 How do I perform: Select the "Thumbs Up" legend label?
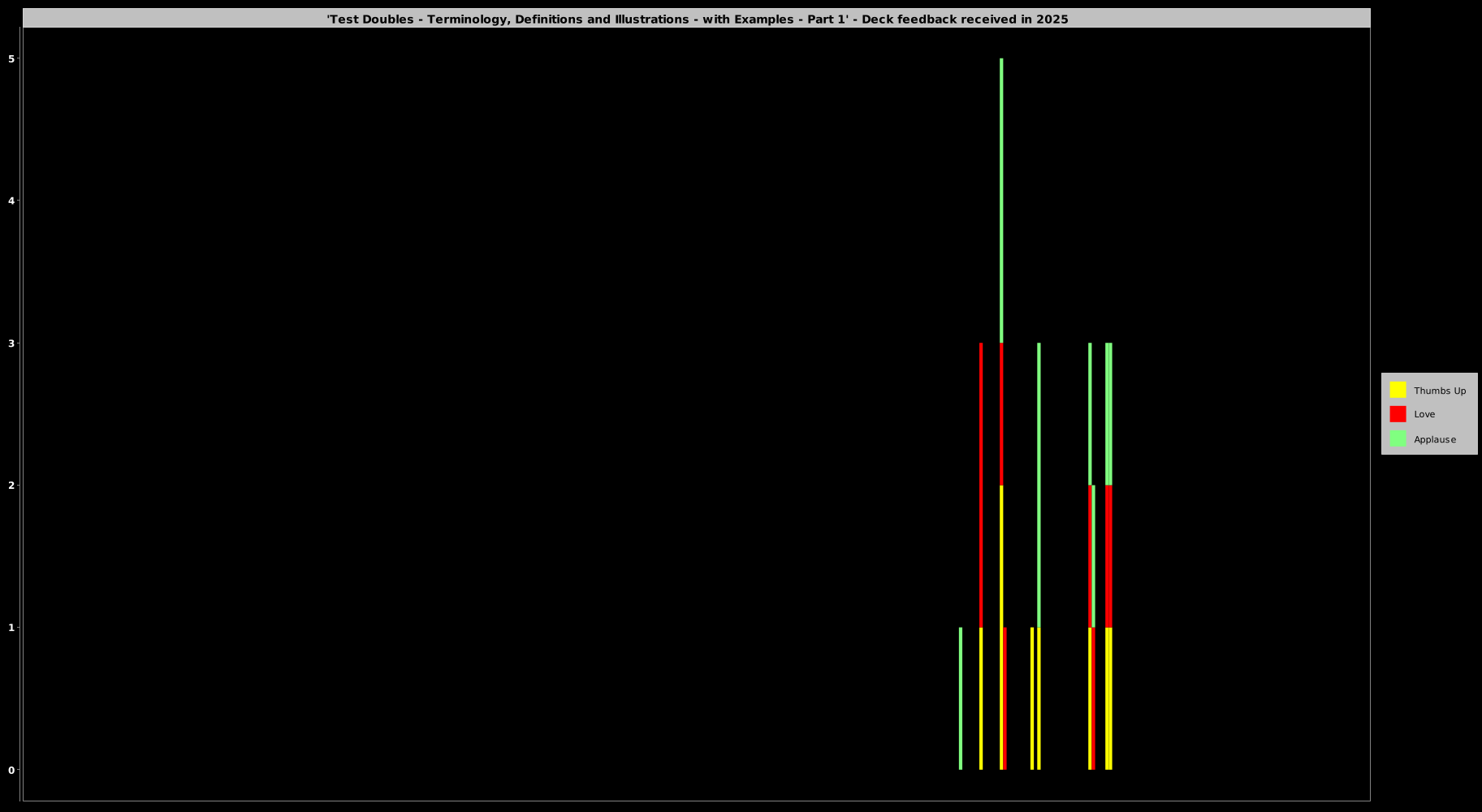[x=1439, y=391]
